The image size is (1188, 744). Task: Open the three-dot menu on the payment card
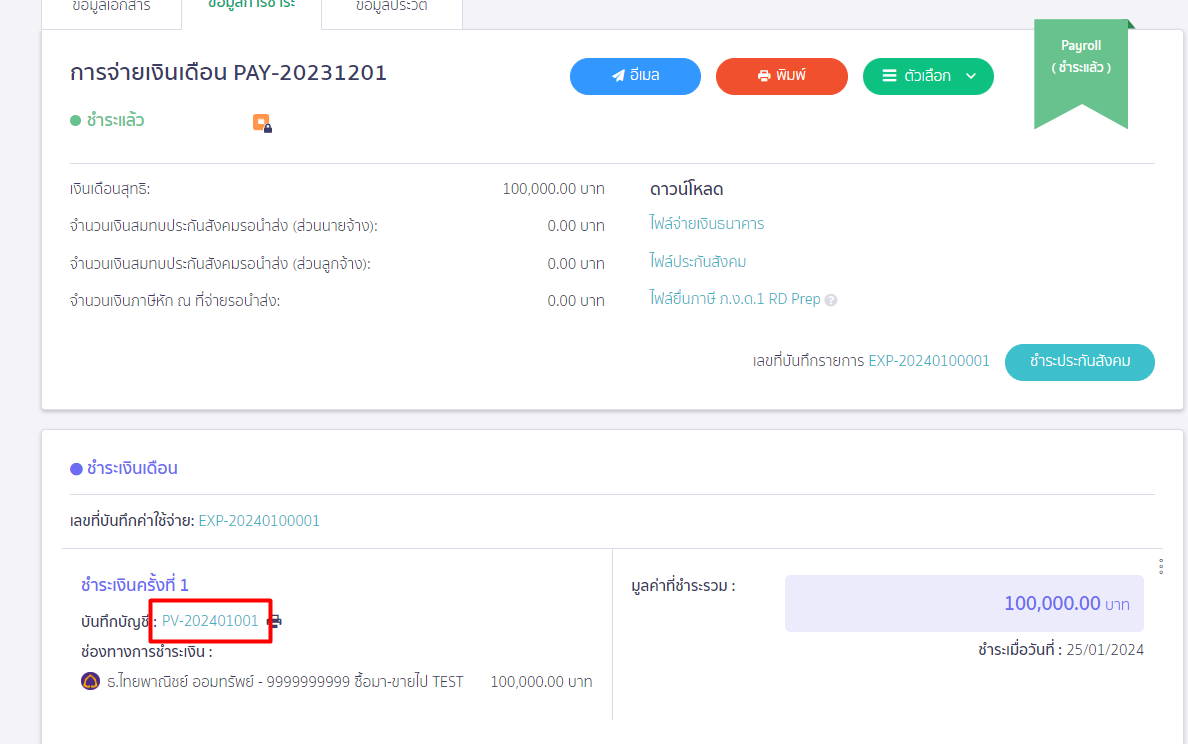click(1160, 565)
